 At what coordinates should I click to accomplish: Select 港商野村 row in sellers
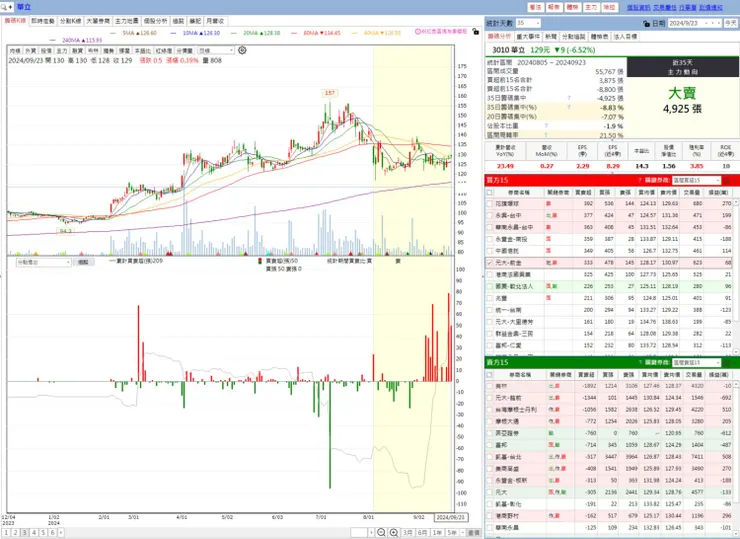[609, 515]
